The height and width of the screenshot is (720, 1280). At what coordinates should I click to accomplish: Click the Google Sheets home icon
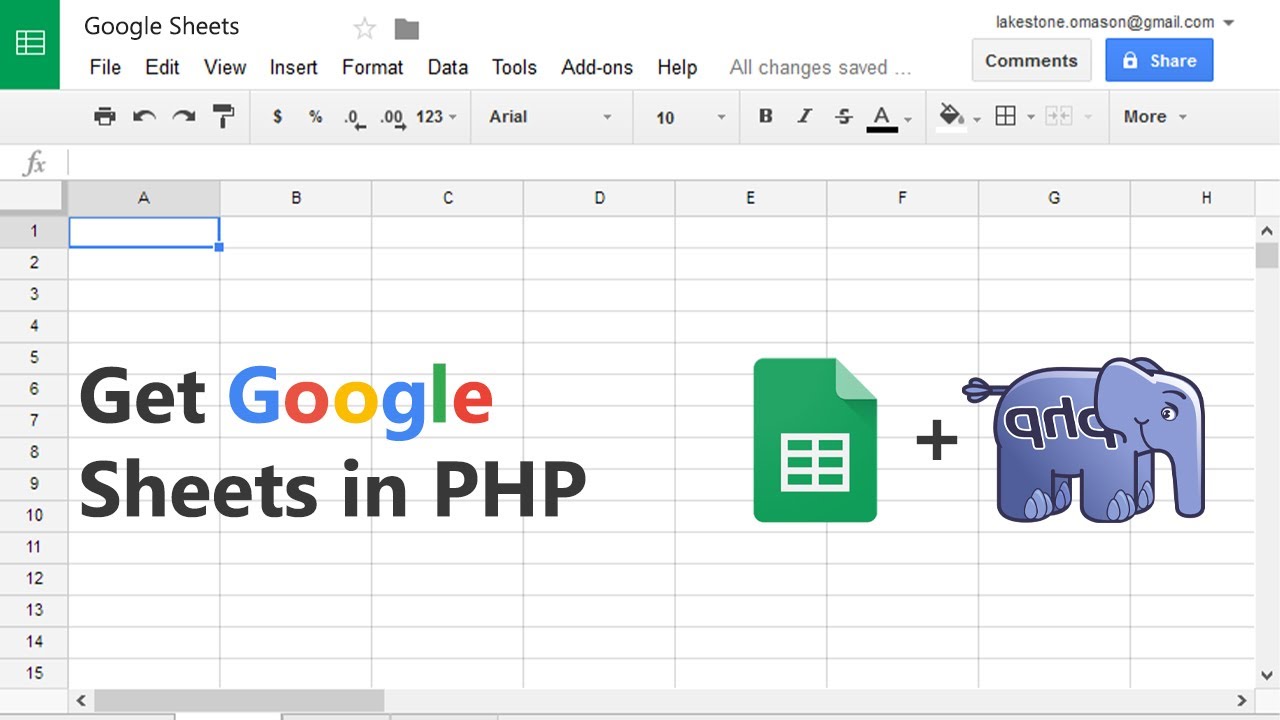click(x=30, y=44)
